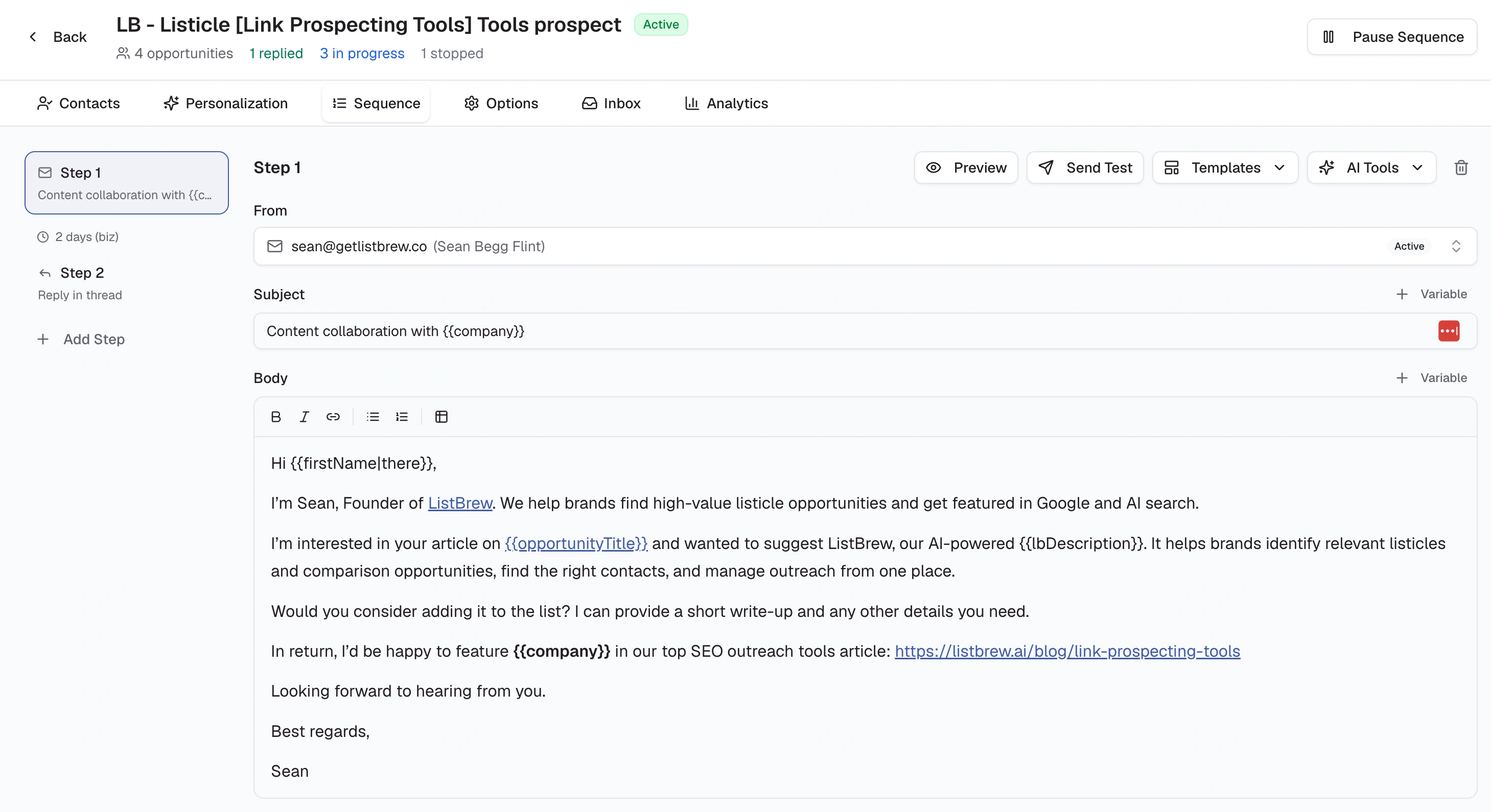1491x812 pixels.
Task: Click the link-prospecting-tools blog URL
Action: [1067, 651]
